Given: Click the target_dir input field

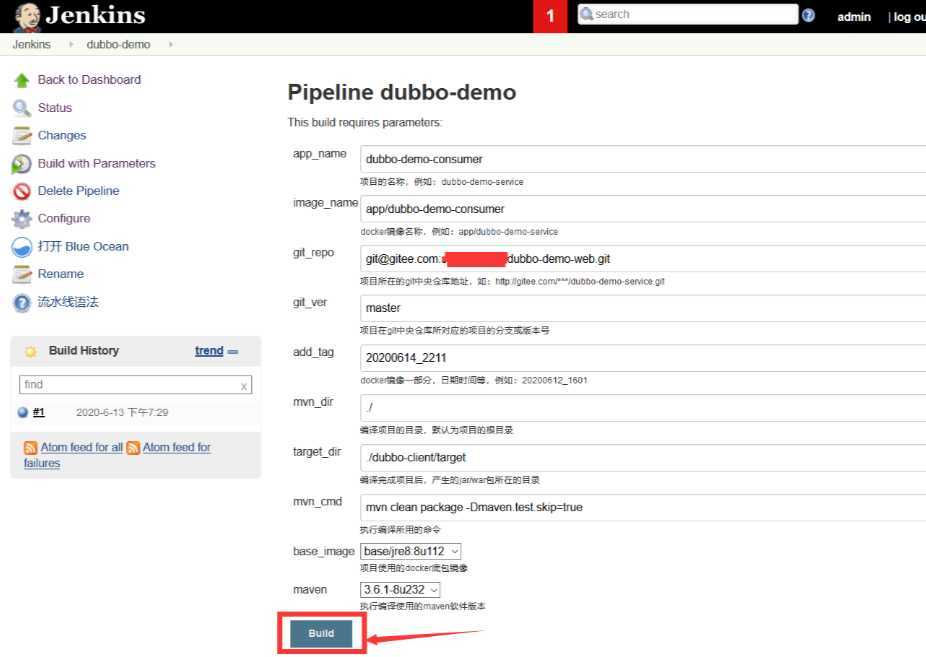Looking at the screenshot, I should pyautogui.click(x=643, y=457).
